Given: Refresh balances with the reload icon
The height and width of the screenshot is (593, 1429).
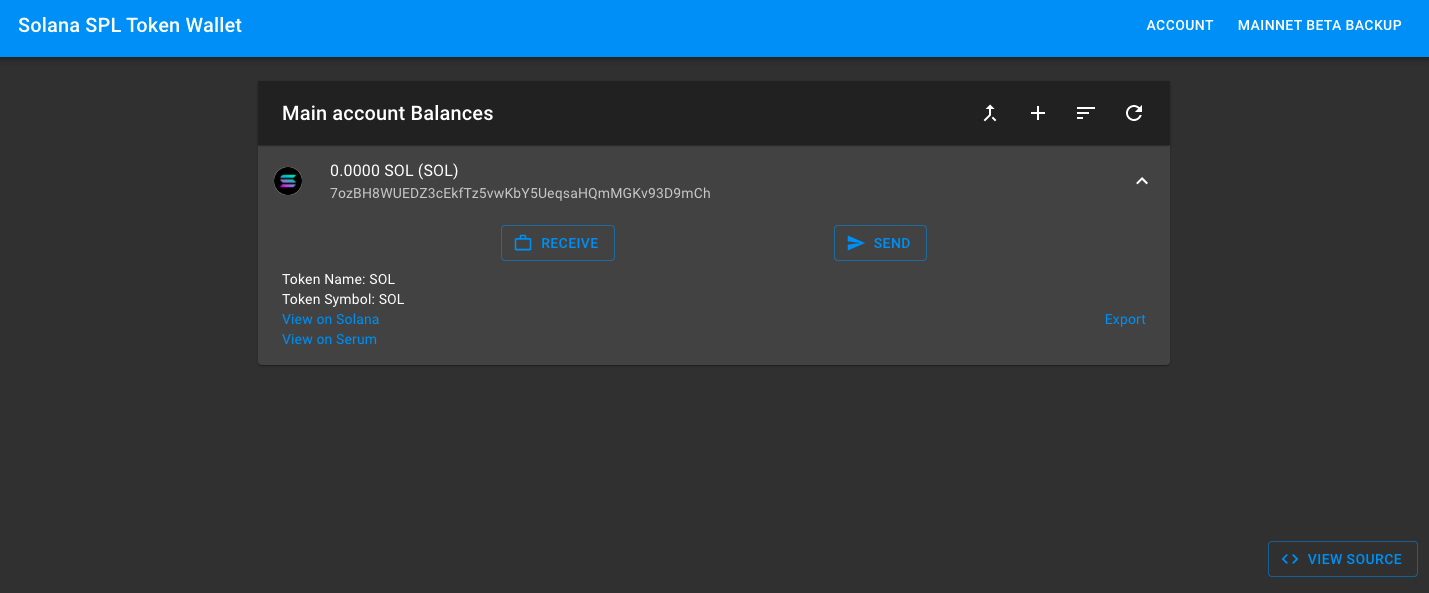Looking at the screenshot, I should (1134, 113).
